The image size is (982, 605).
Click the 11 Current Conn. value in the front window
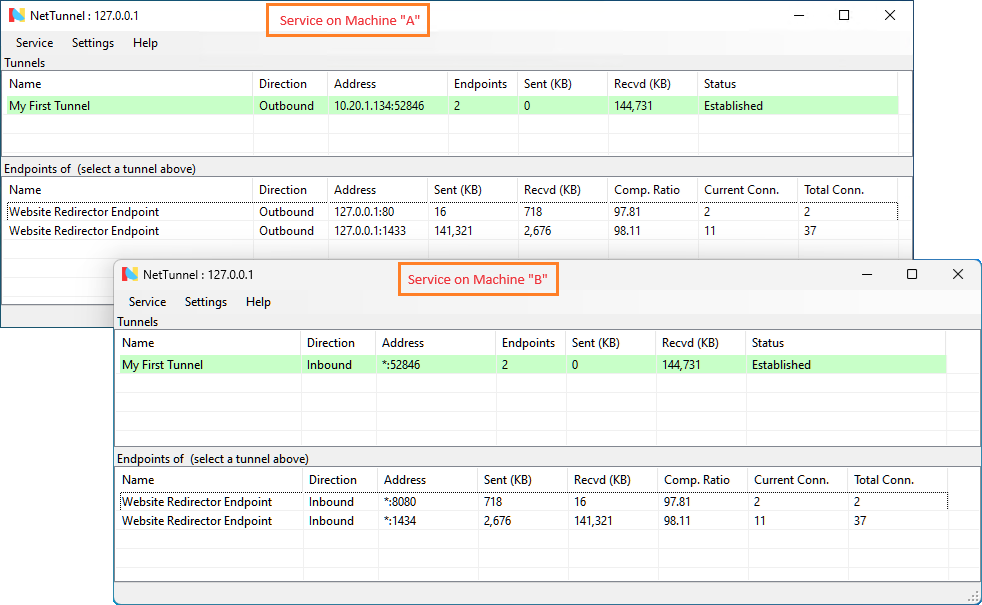pos(760,521)
